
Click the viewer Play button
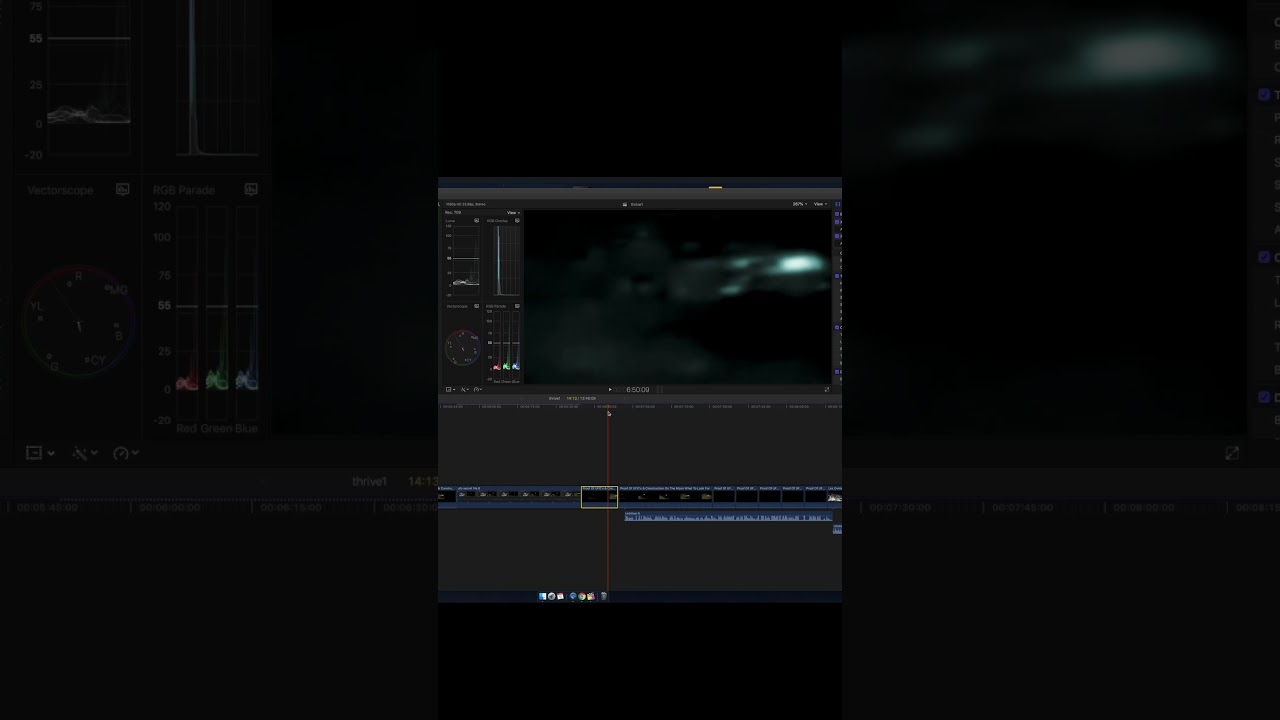[610, 389]
